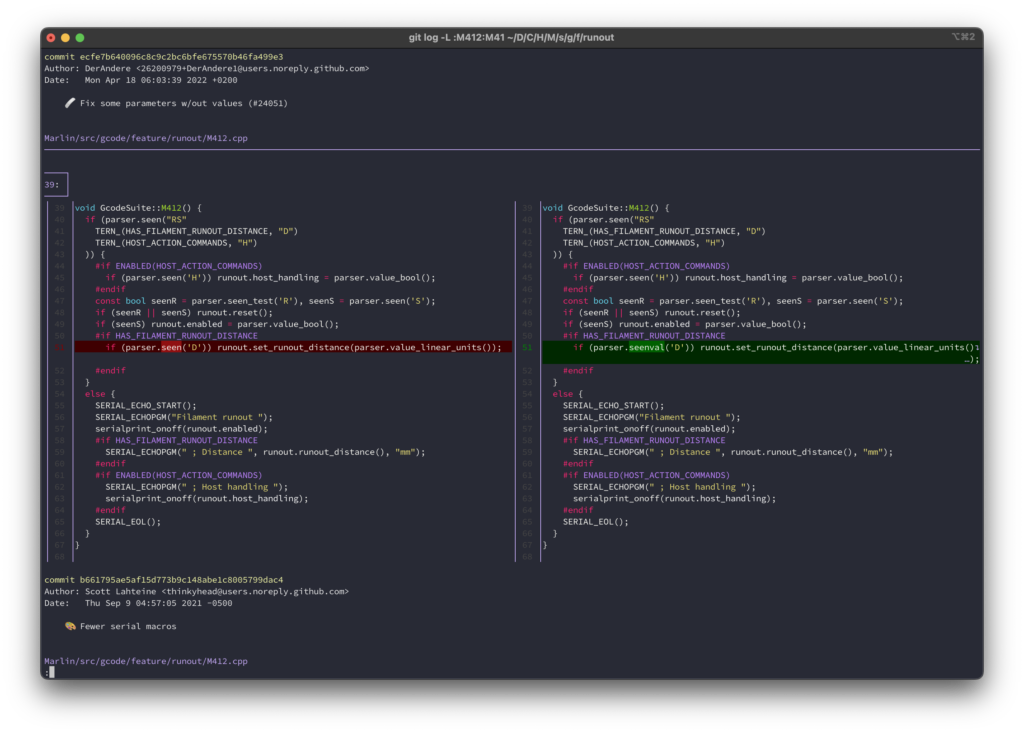Click the highlighted 'seen' word in the red removed line
This screenshot has width=1024, height=733.
pyautogui.click(x=171, y=347)
